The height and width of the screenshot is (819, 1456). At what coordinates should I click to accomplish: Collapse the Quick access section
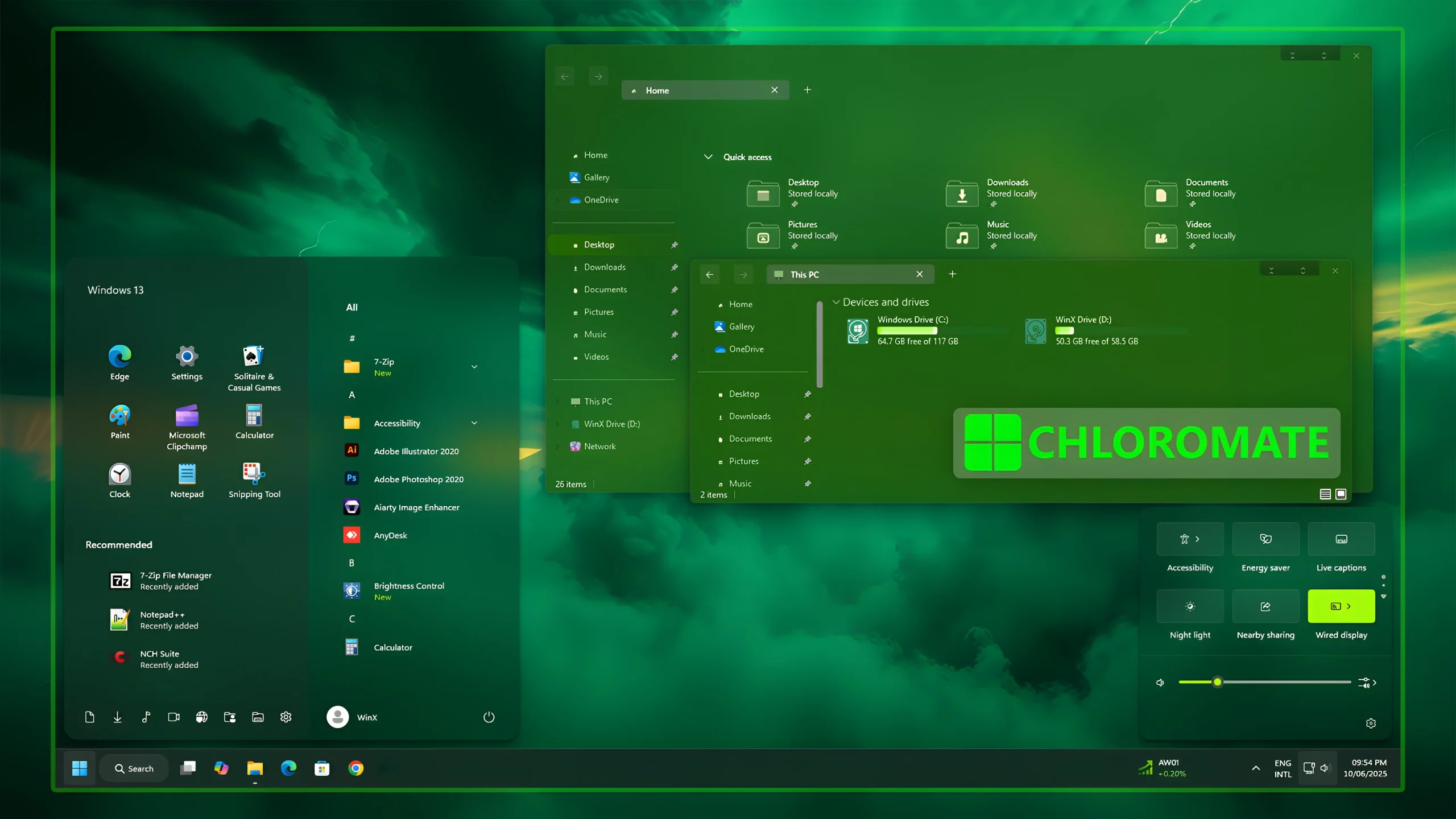click(708, 157)
